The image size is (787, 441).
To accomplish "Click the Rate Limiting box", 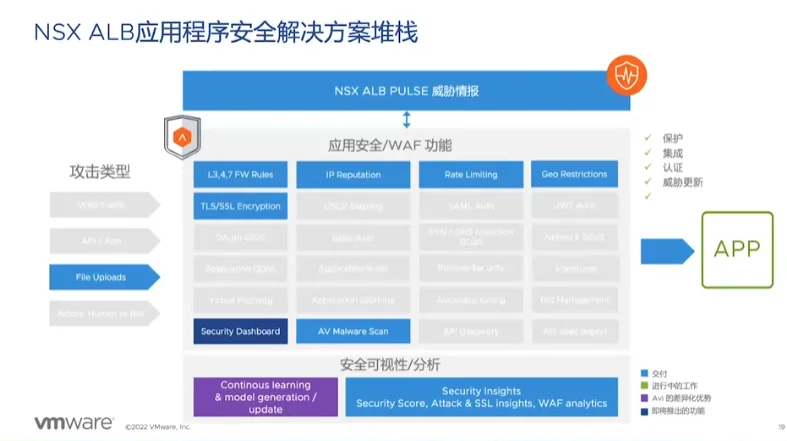I will coord(471,175).
